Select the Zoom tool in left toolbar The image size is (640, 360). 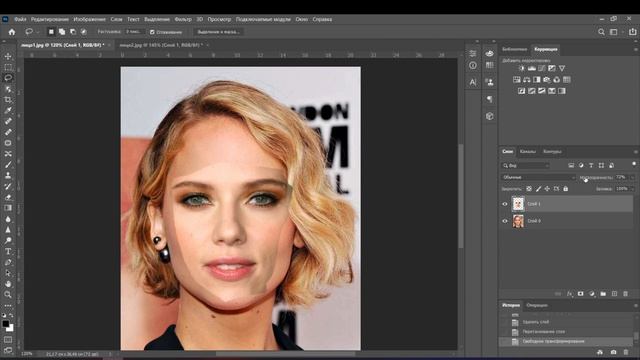[8, 294]
